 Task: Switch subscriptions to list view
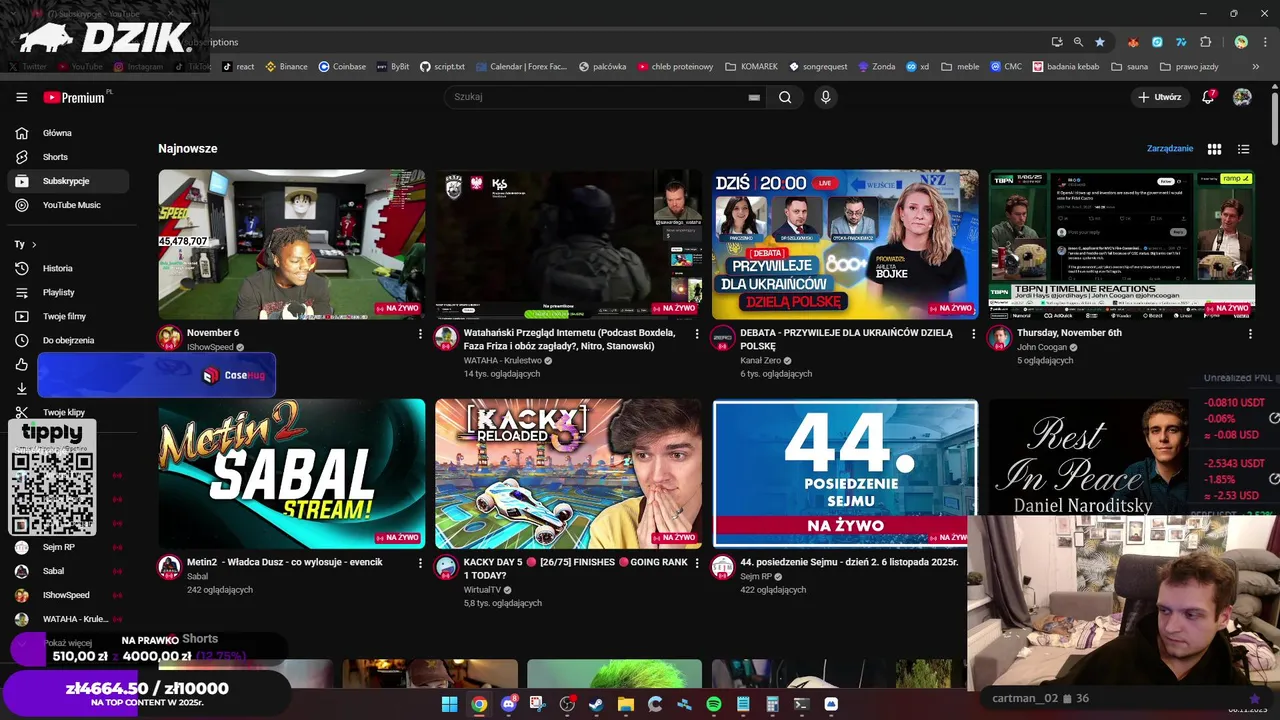coord(1243,149)
